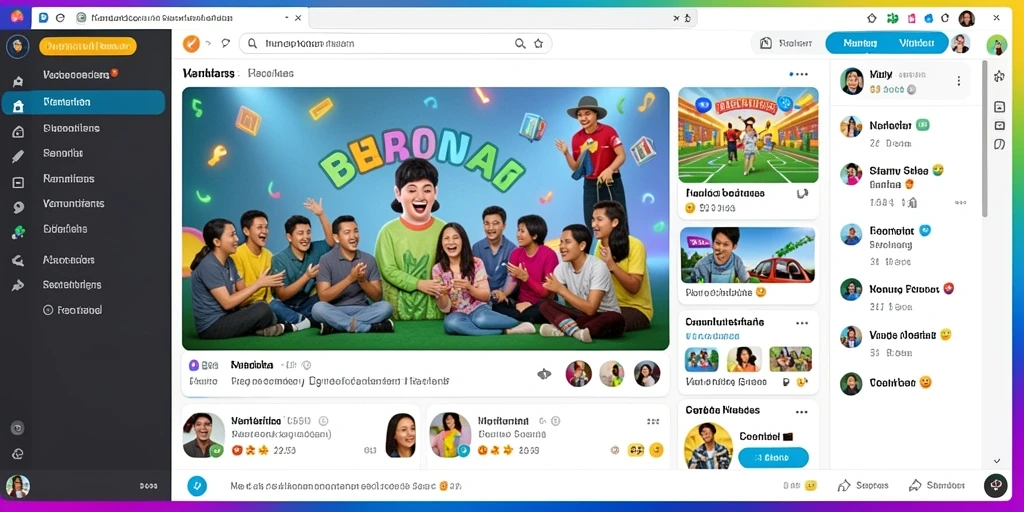This screenshot has width=1024, height=512.
Task: Click the down chevron at contacts list bottom
Action: click(997, 461)
